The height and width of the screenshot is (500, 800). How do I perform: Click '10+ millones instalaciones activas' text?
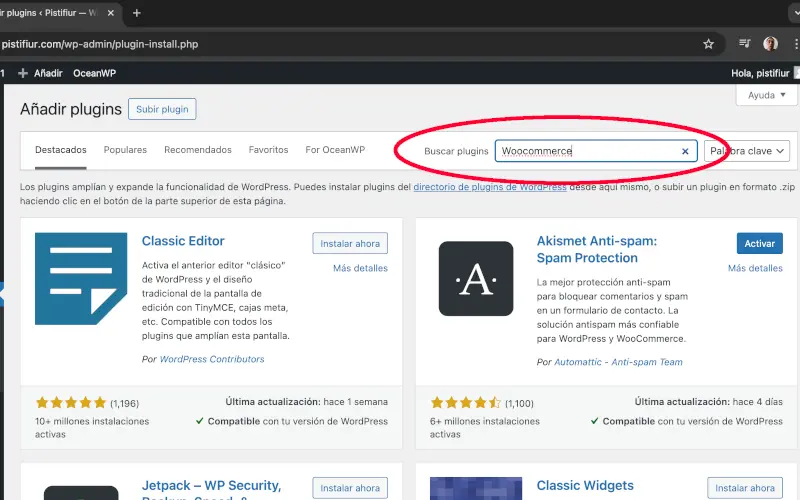coord(92,428)
